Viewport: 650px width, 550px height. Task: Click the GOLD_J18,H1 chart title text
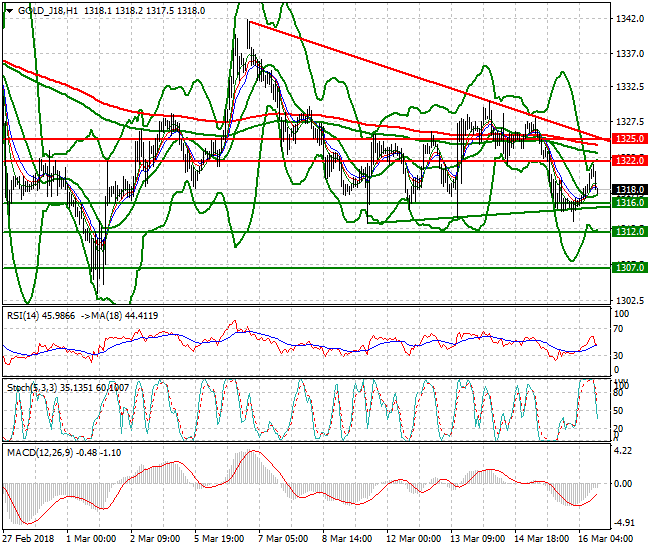click(48, 11)
